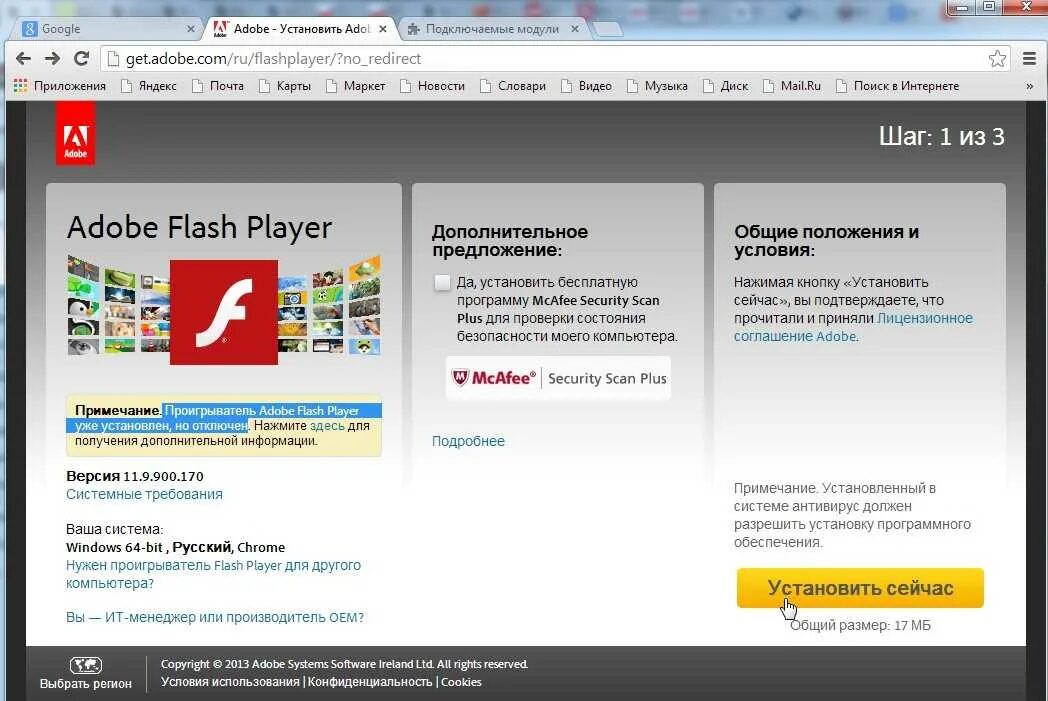Open the Cookies footer link
This screenshot has height=701, width=1048.
[x=461, y=682]
